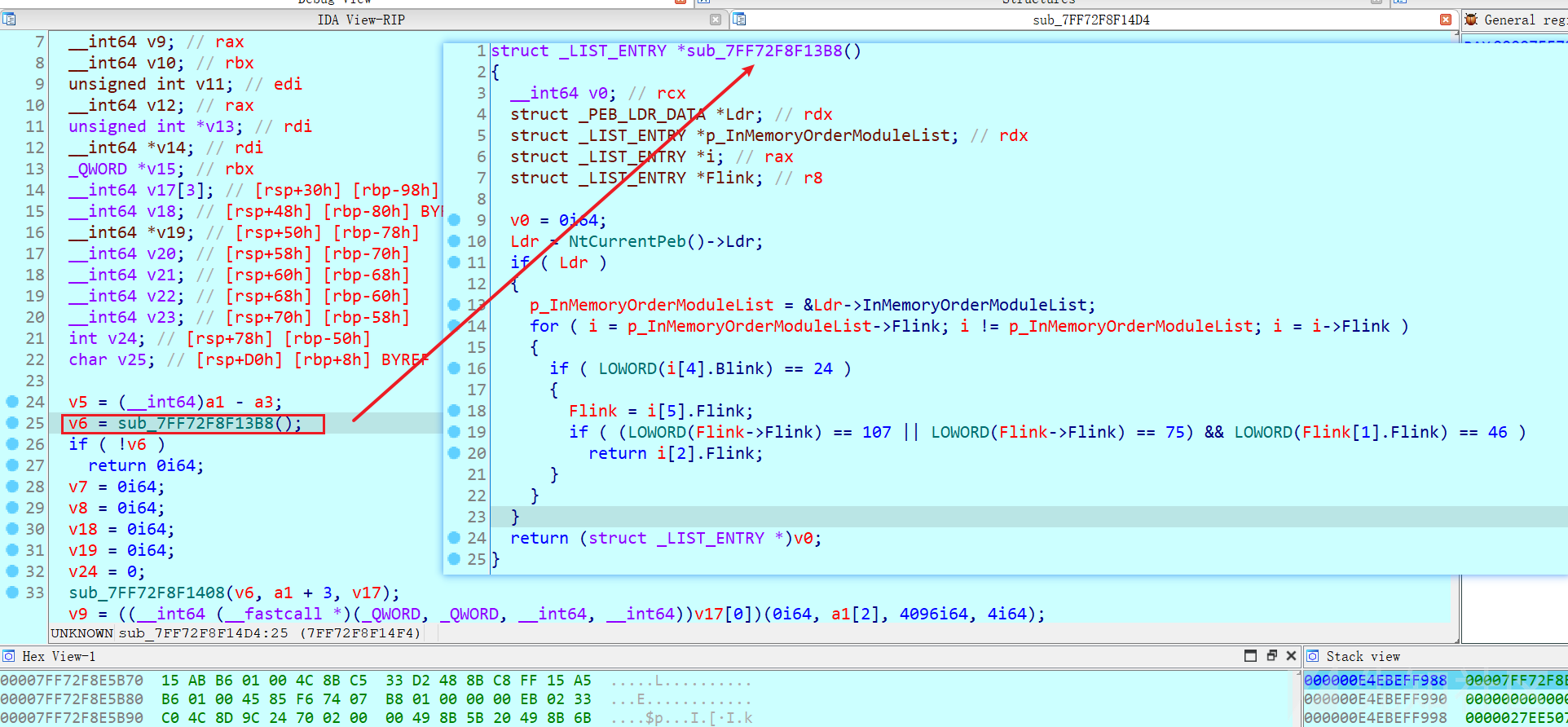This screenshot has height=727, width=1568.
Task: Toggle popup breakpoint dot on line 24 (return v0)
Action: click(454, 537)
